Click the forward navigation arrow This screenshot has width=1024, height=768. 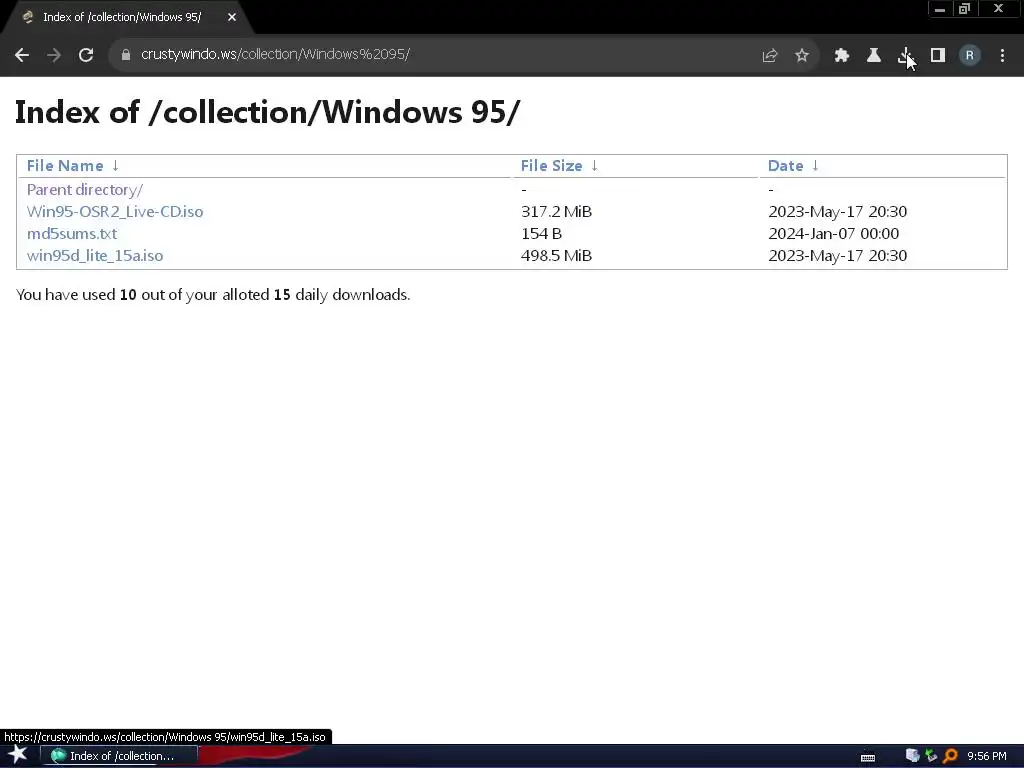(54, 55)
